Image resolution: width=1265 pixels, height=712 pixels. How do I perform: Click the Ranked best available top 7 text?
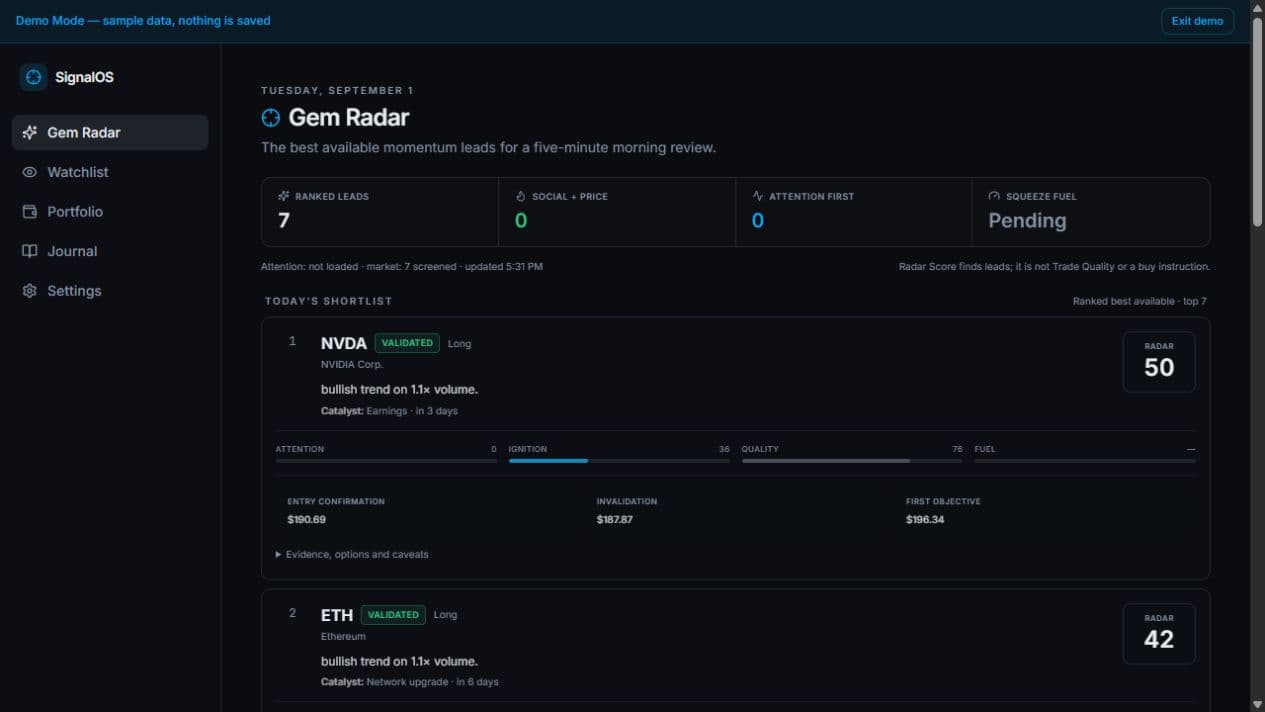pyautogui.click(x=1140, y=301)
